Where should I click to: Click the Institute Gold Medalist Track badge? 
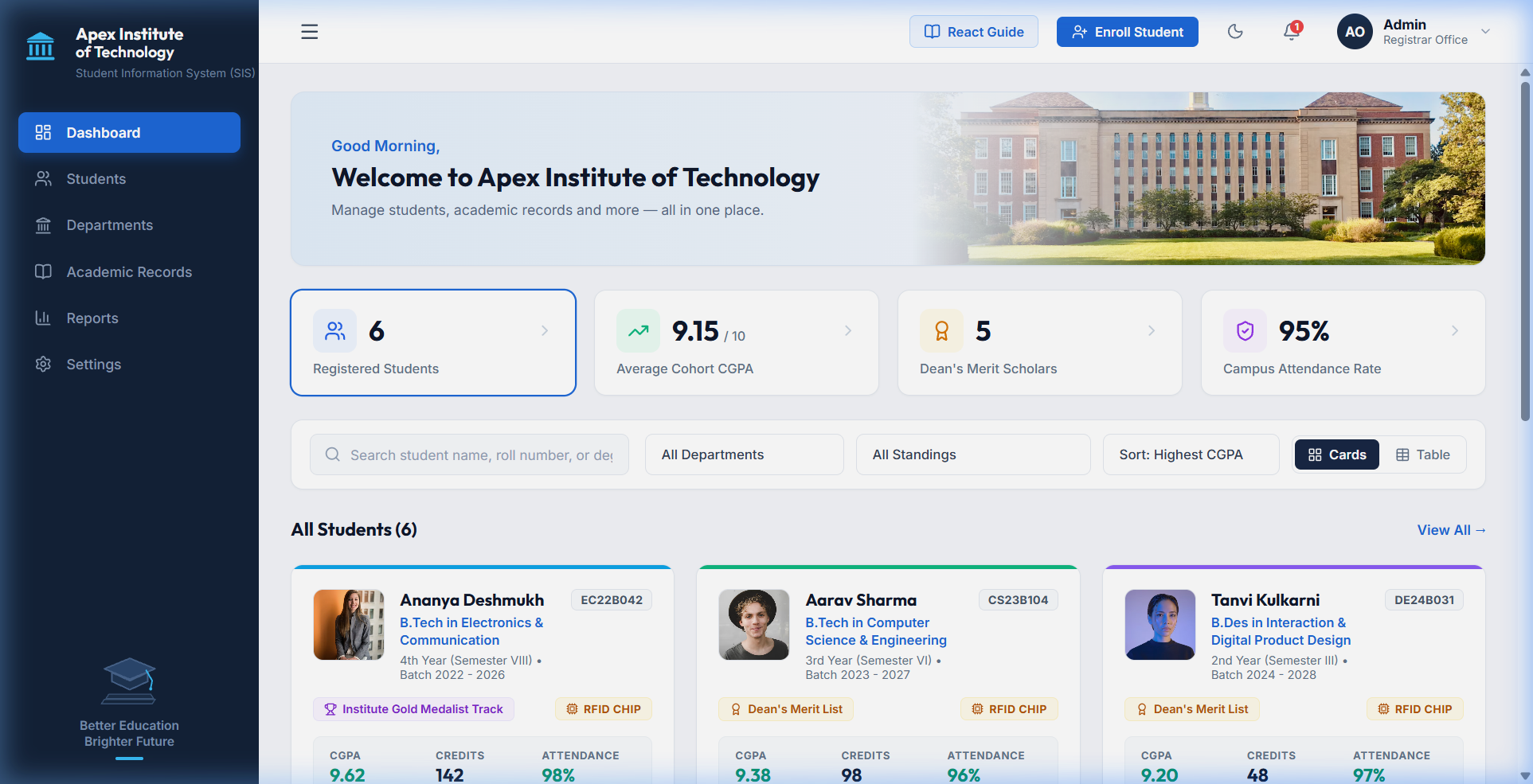pyautogui.click(x=414, y=709)
